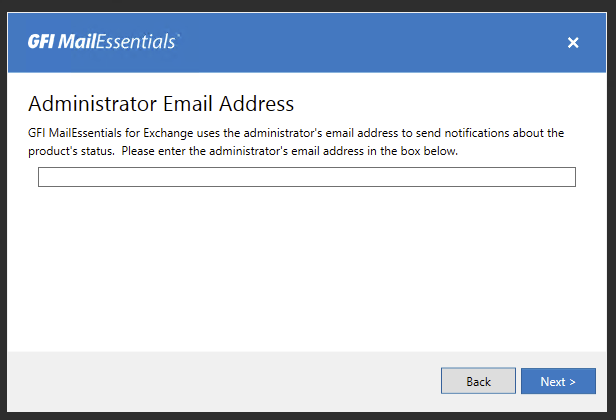Click the 'GFI MailEssentials for Exchange' text
This screenshot has height=420, width=616.
point(108,132)
